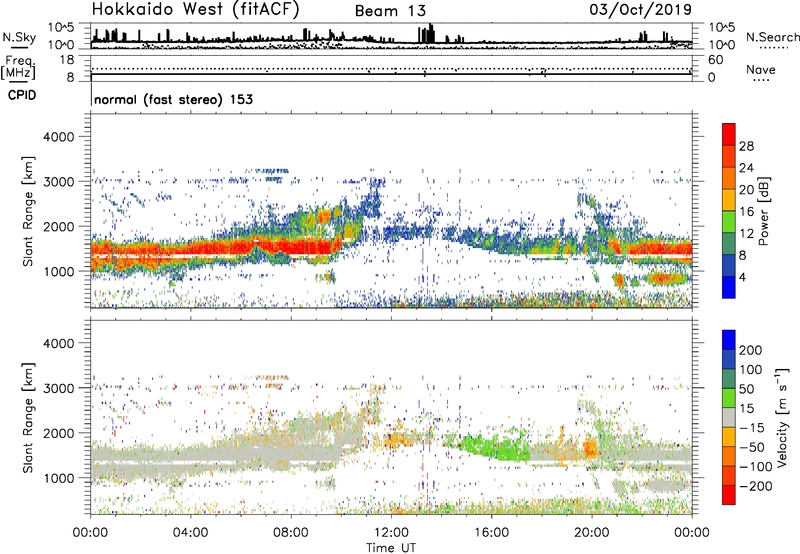Click the 'N.Sky' legend label
This screenshot has width=800, height=554.
19,37
